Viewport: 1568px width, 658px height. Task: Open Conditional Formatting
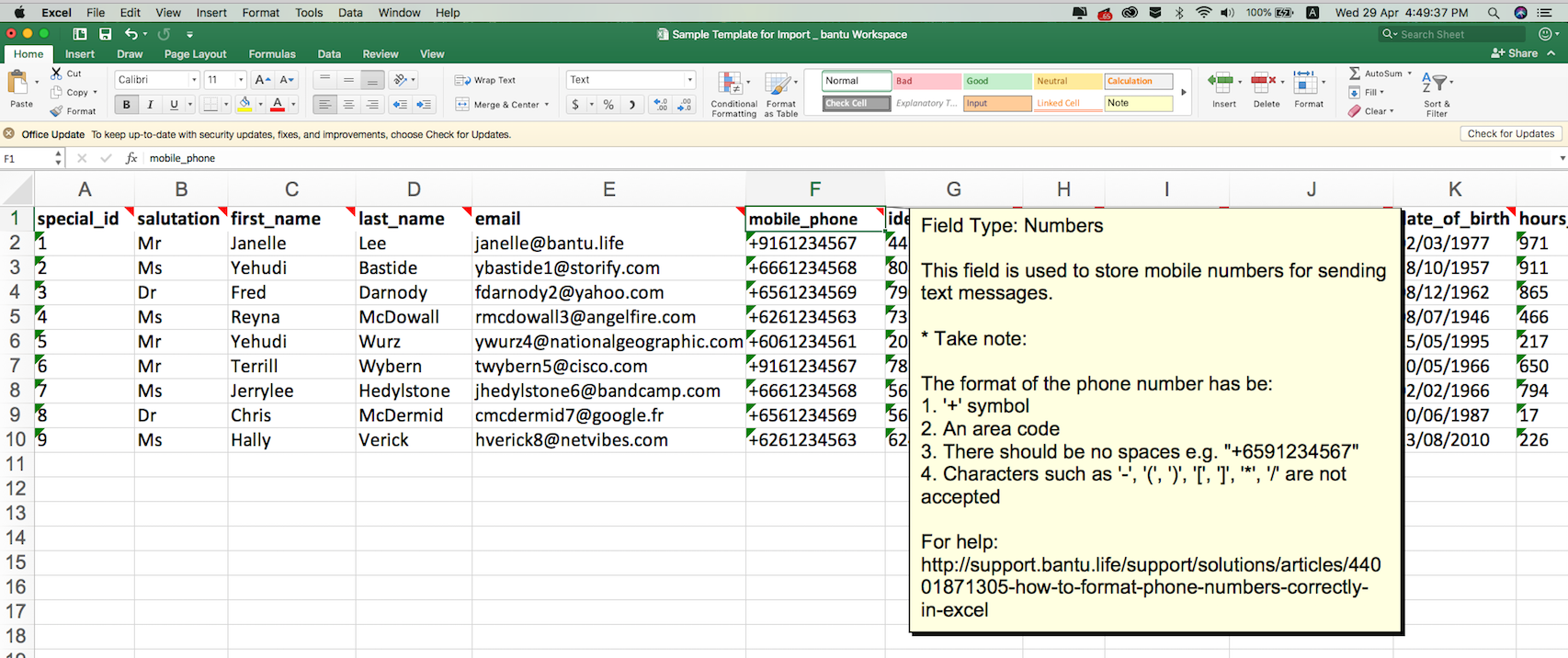click(733, 94)
